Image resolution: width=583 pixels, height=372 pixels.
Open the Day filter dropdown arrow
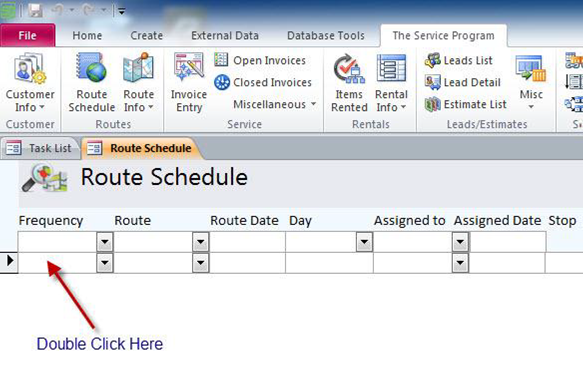[364, 242]
